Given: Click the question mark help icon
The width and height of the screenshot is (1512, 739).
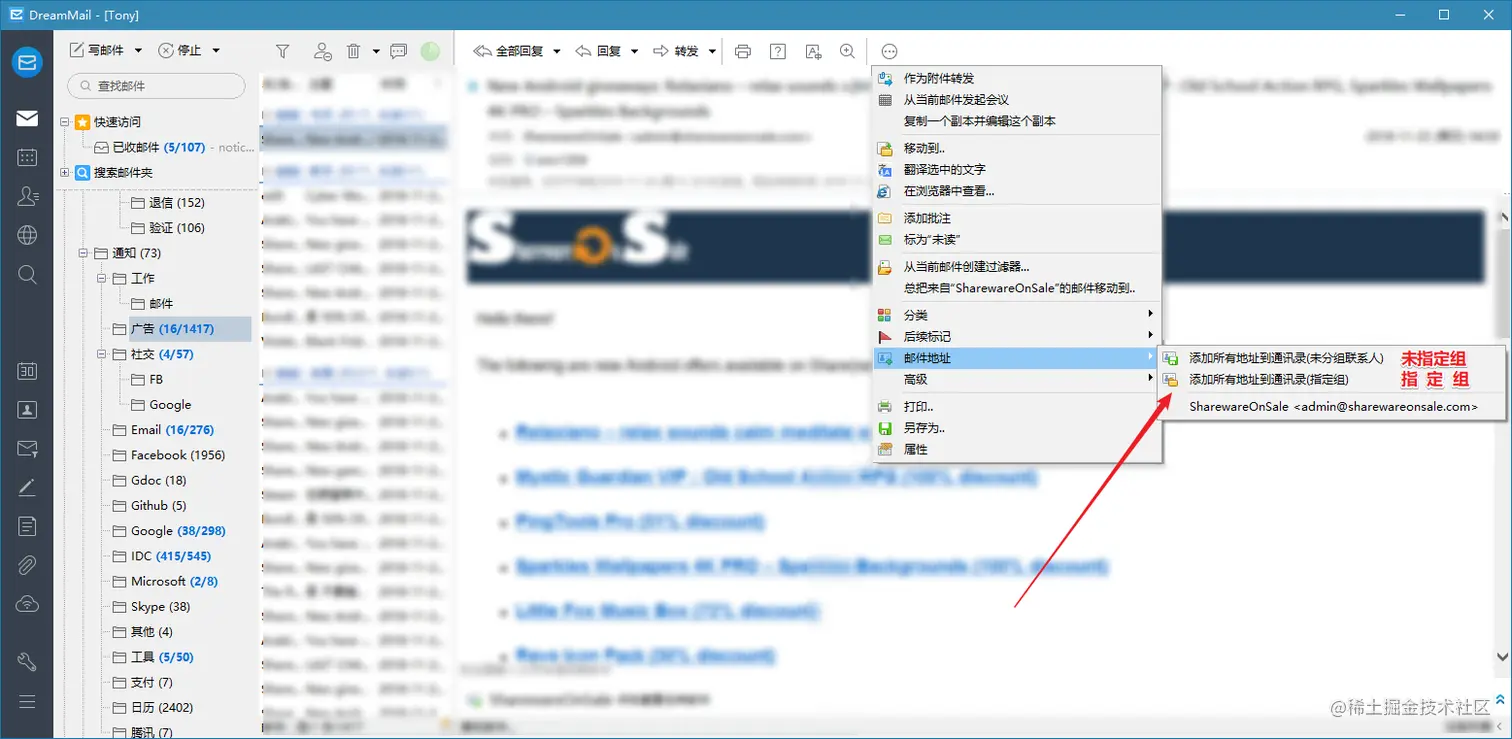Looking at the screenshot, I should pos(777,51).
